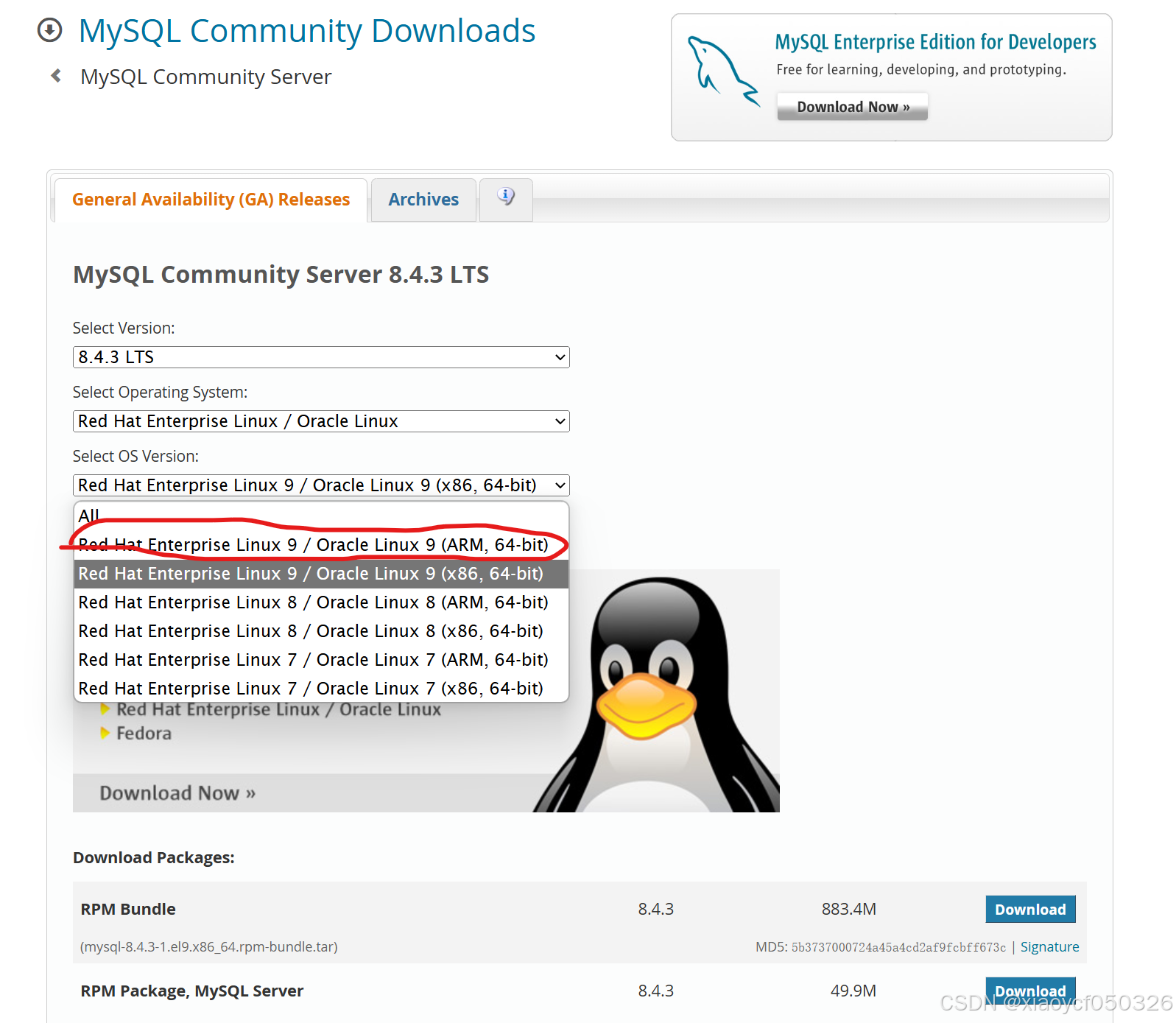This screenshot has height=1023, width=1176.
Task: Collapse the Select OS Version dropdown
Action: coord(321,485)
